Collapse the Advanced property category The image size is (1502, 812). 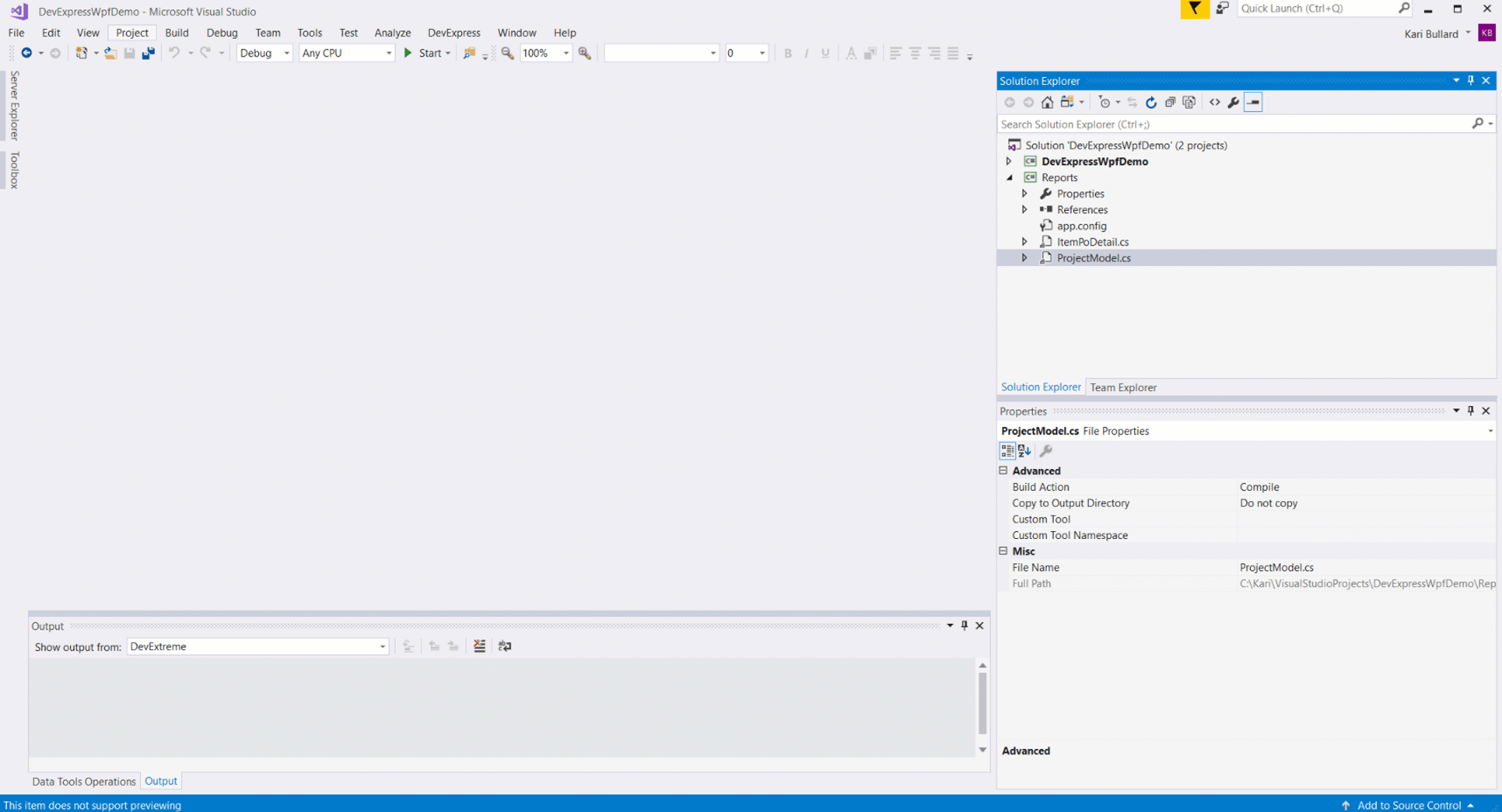click(x=1003, y=471)
